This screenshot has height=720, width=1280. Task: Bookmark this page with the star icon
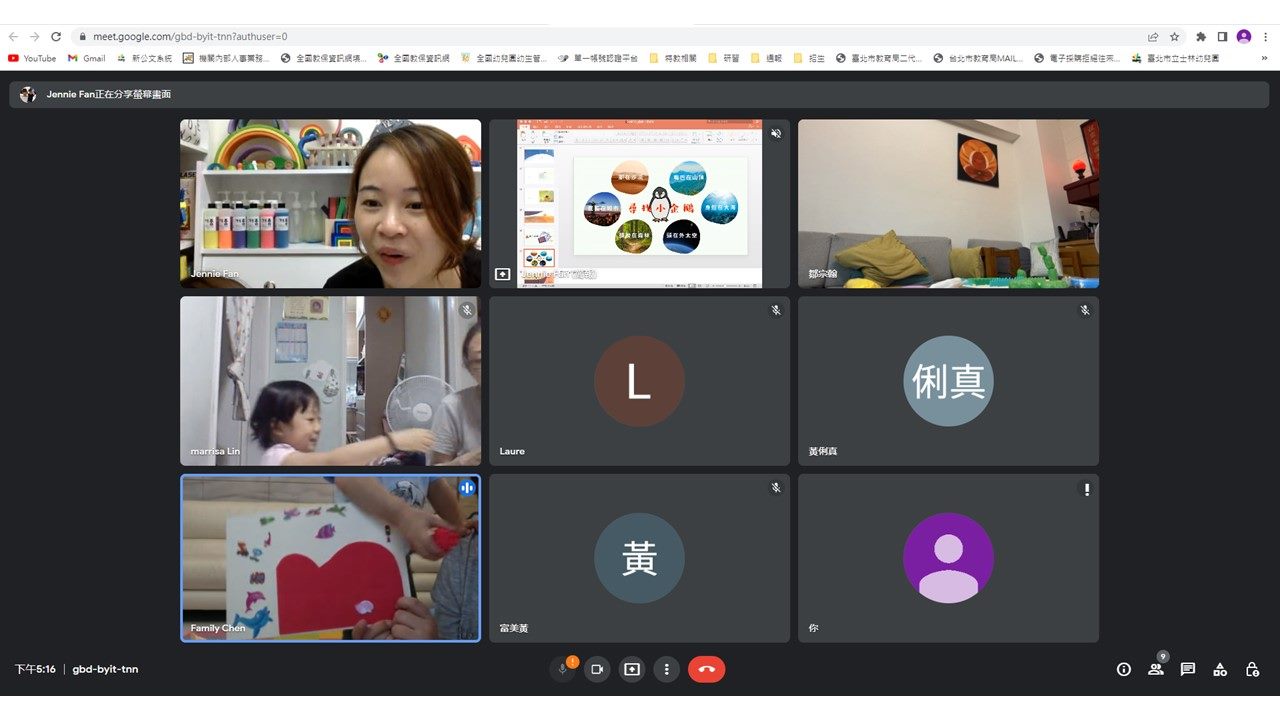coord(1175,37)
